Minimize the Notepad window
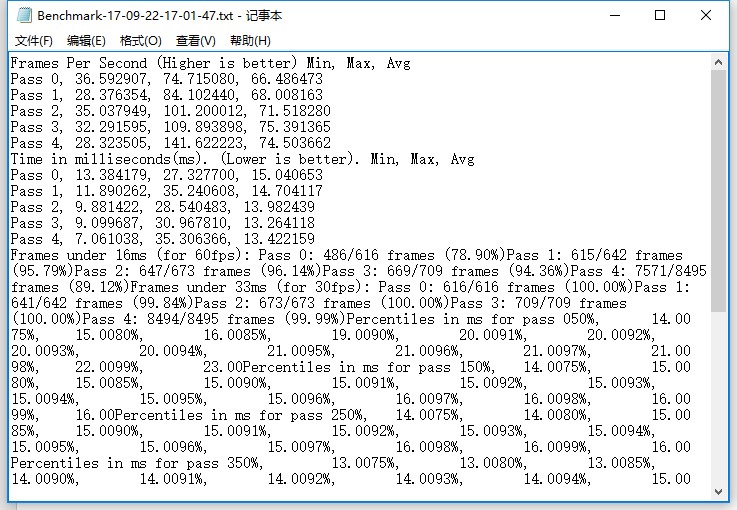This screenshot has width=737, height=510. point(611,16)
